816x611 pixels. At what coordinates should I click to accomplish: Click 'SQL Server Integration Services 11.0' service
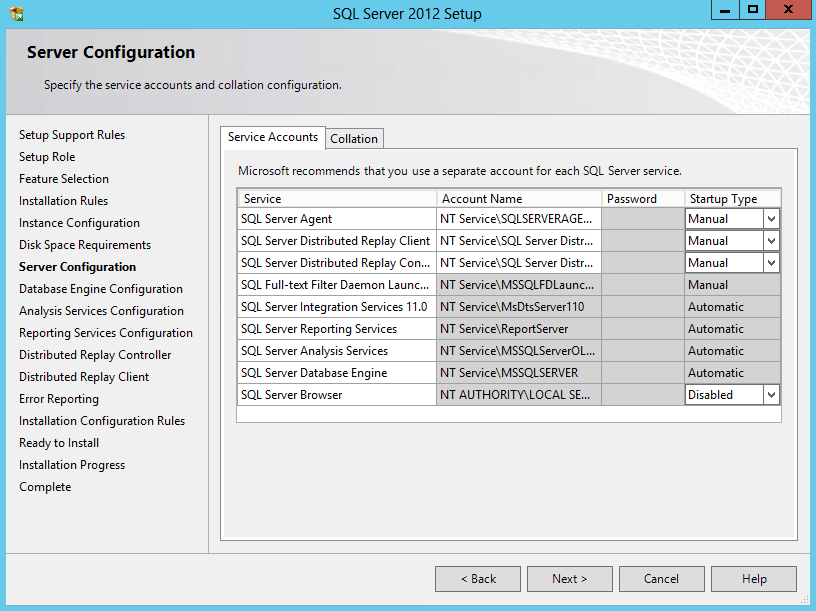coord(337,307)
